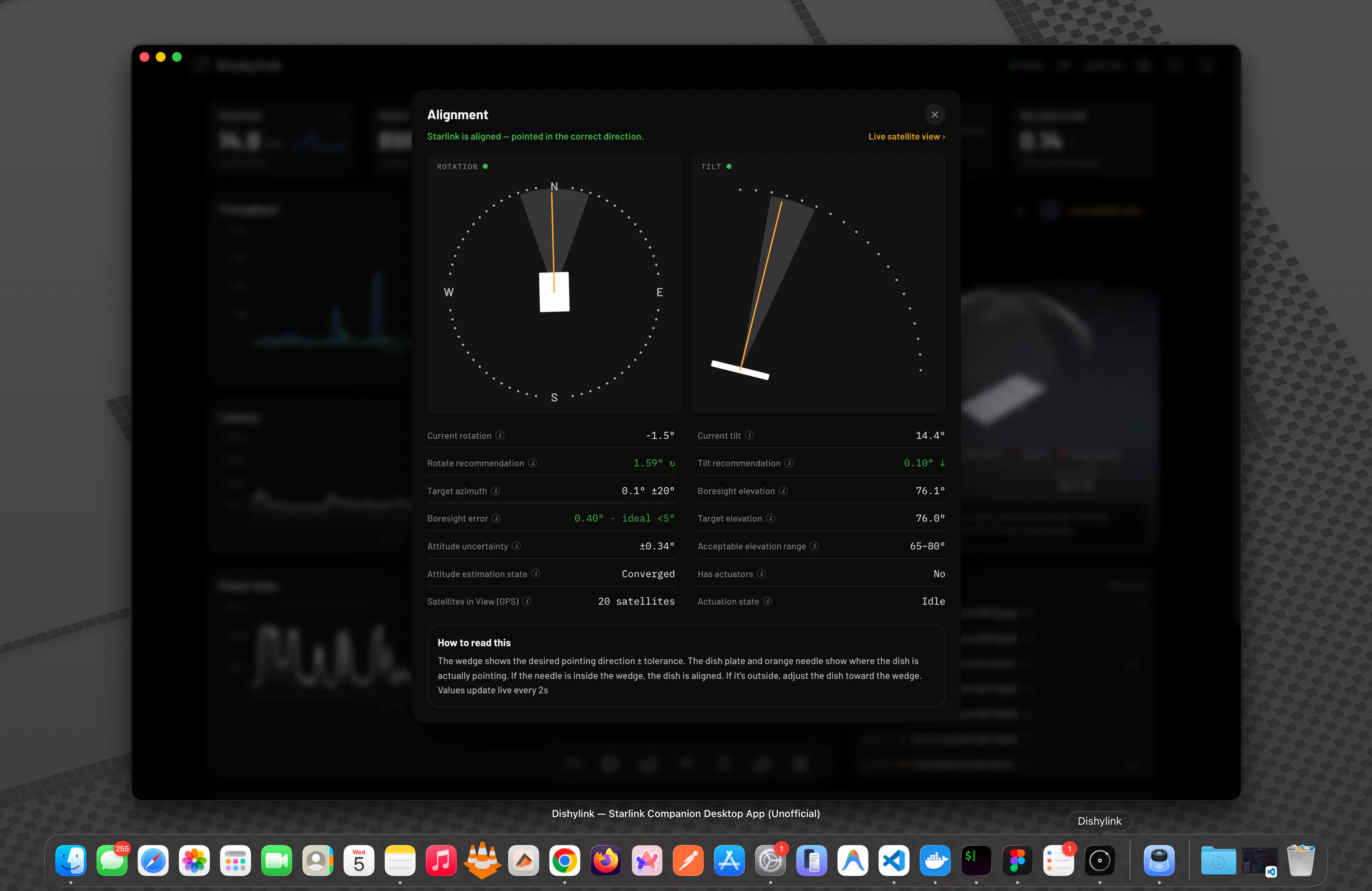The height and width of the screenshot is (891, 1372).
Task: Select the target elevation value 76.0°
Action: 930,519
